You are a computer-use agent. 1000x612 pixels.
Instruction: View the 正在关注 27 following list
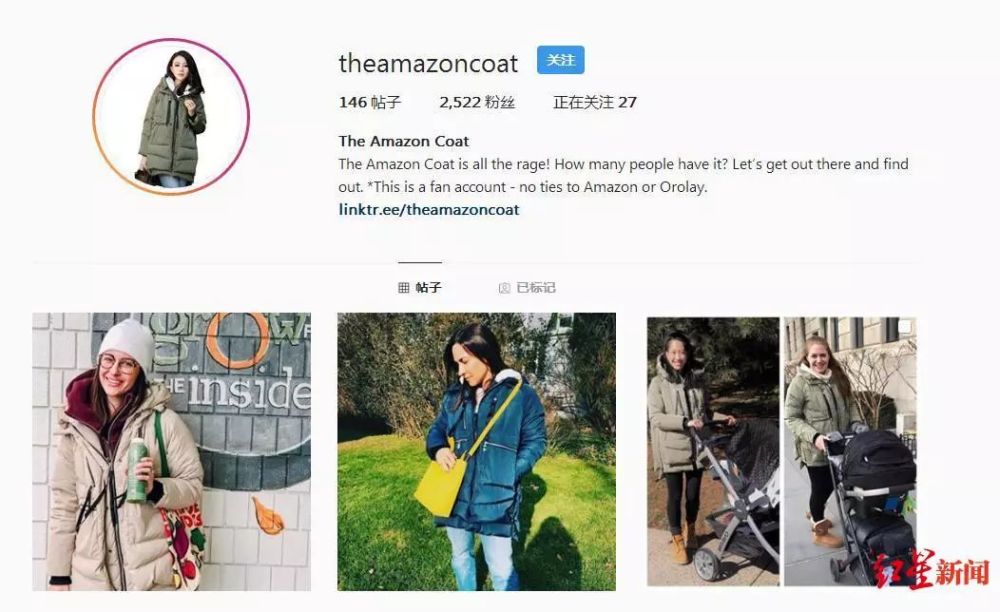pyautogui.click(x=594, y=102)
